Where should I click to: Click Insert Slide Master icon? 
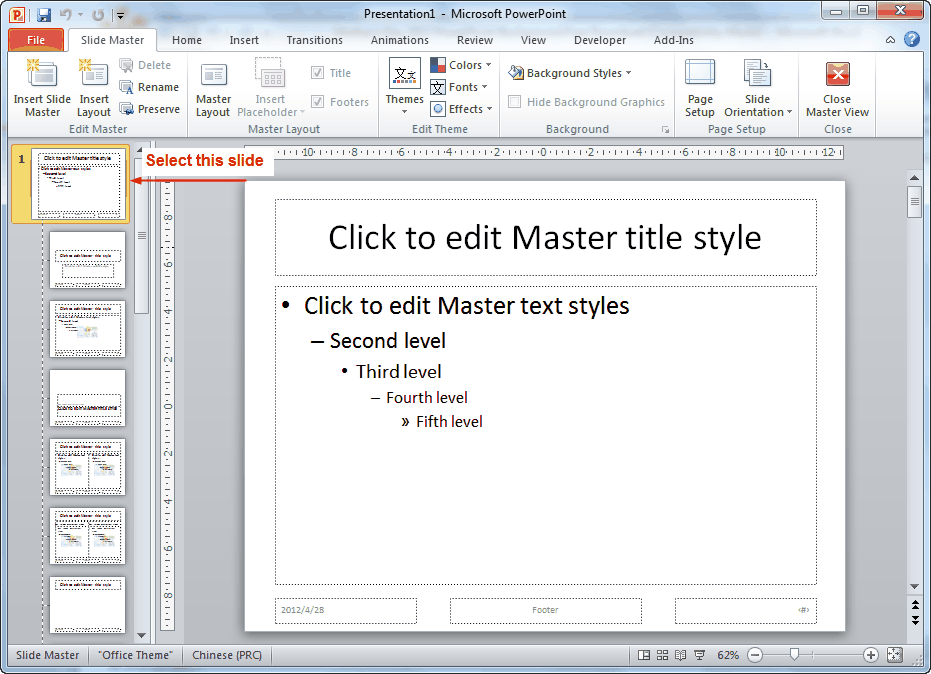tap(42, 88)
